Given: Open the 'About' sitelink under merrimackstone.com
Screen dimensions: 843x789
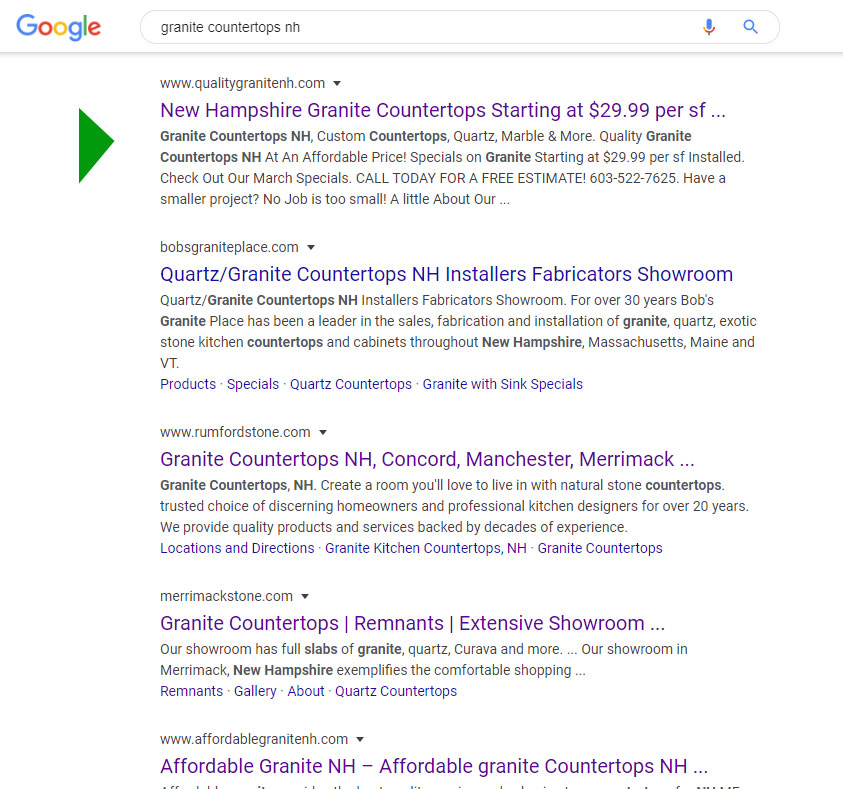Looking at the screenshot, I should coord(306,691).
